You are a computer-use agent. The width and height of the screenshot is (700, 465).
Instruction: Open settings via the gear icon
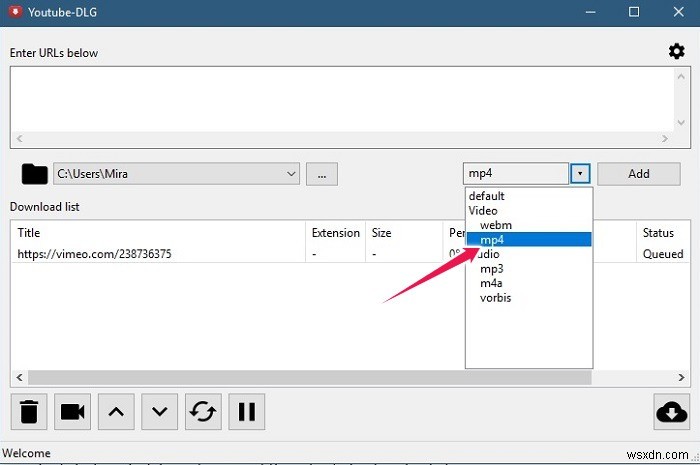[x=676, y=52]
